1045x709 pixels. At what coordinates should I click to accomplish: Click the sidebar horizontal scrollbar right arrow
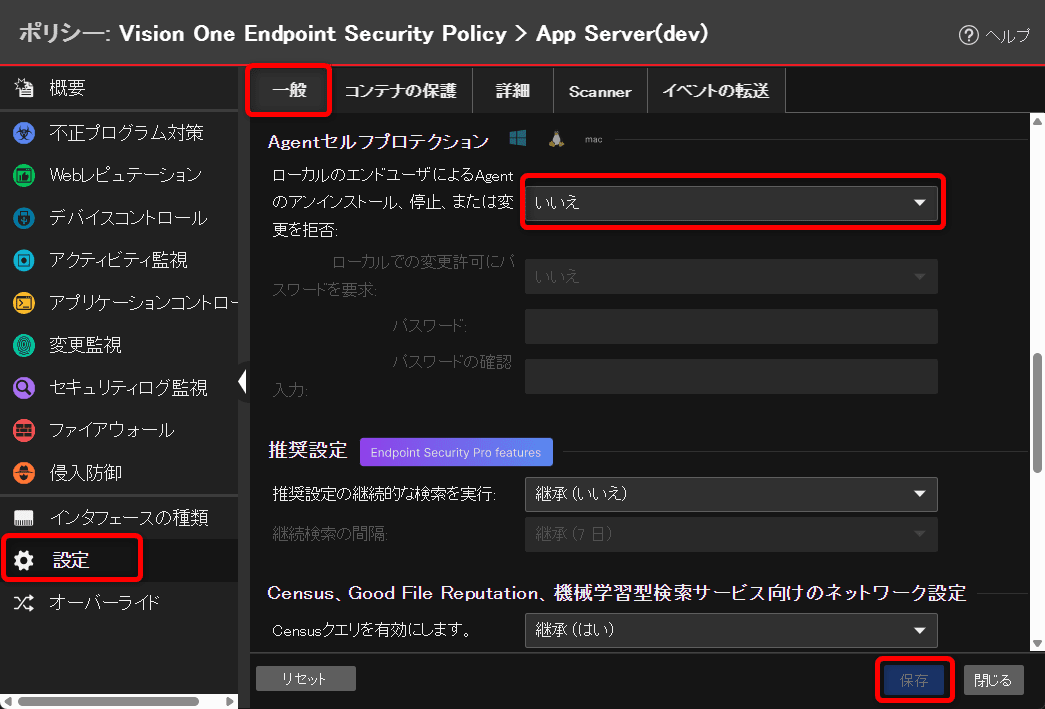[230, 702]
